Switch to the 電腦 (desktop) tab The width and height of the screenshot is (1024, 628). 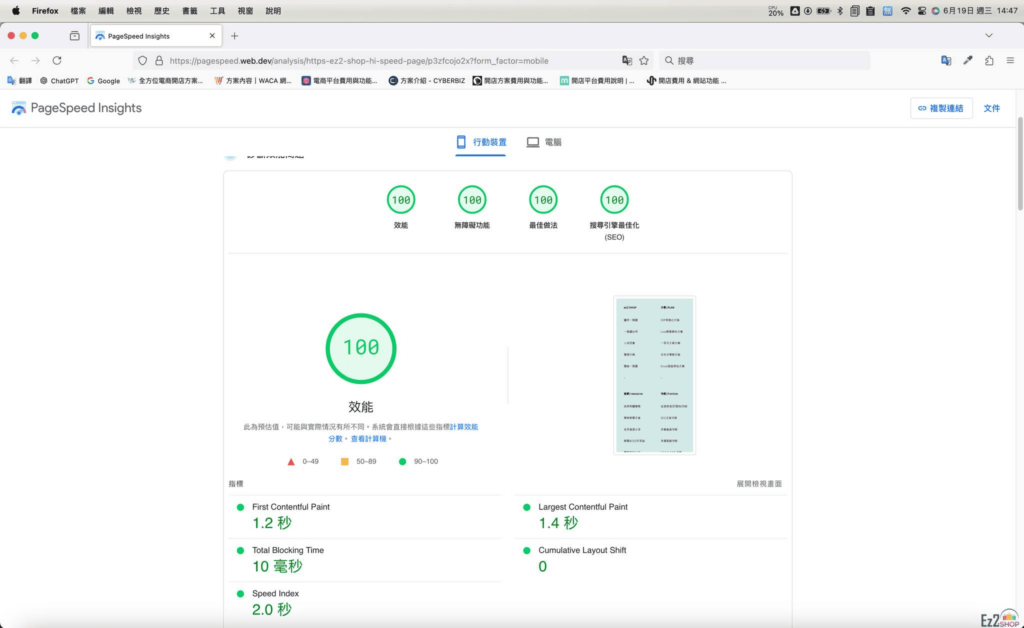544,142
